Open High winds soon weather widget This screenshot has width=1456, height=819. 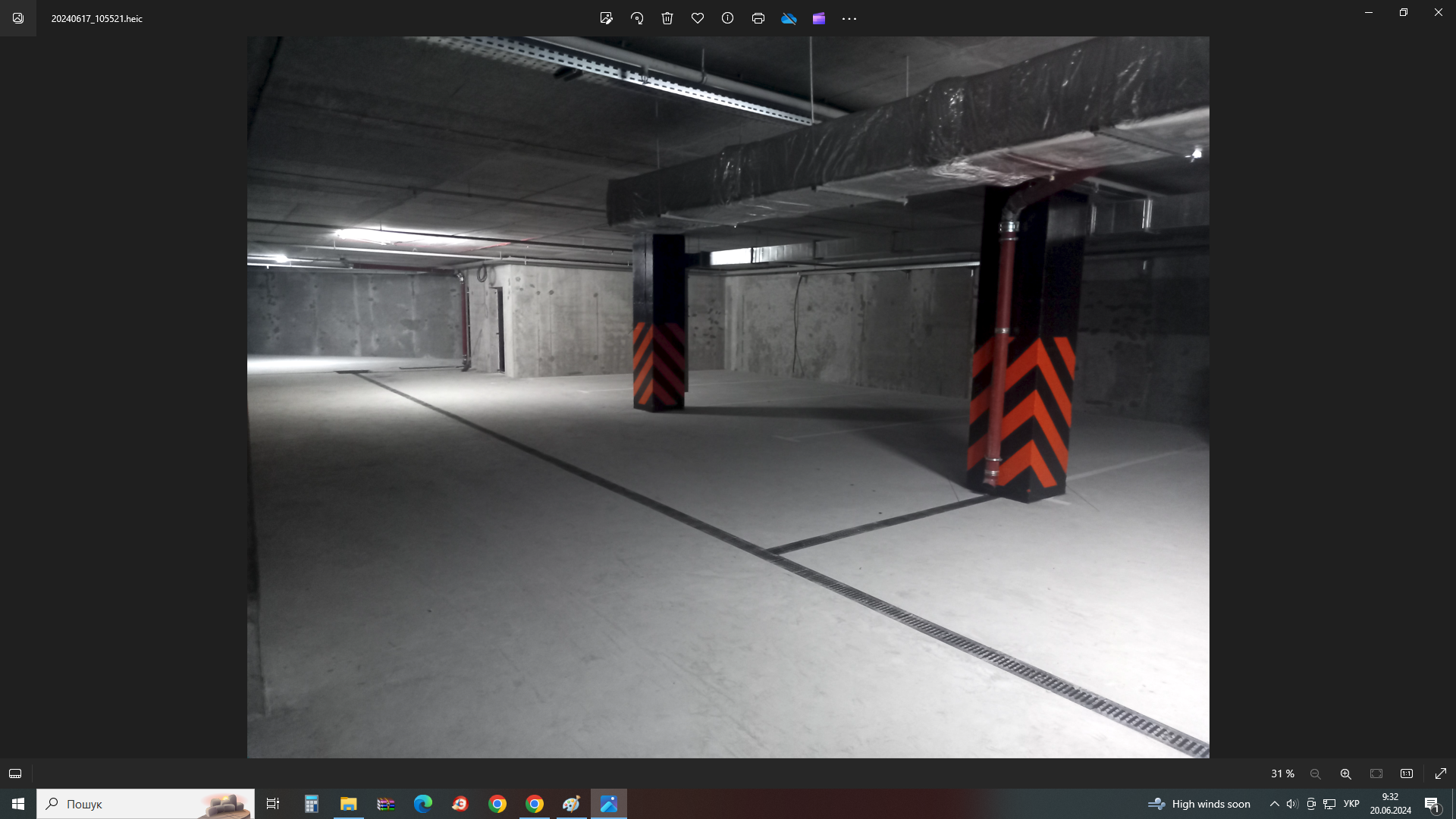[x=1199, y=804]
